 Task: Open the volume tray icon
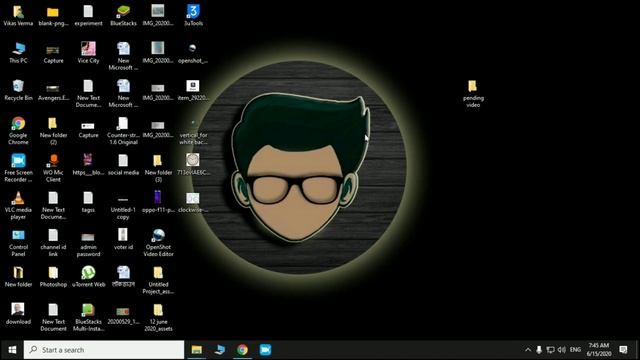point(562,350)
